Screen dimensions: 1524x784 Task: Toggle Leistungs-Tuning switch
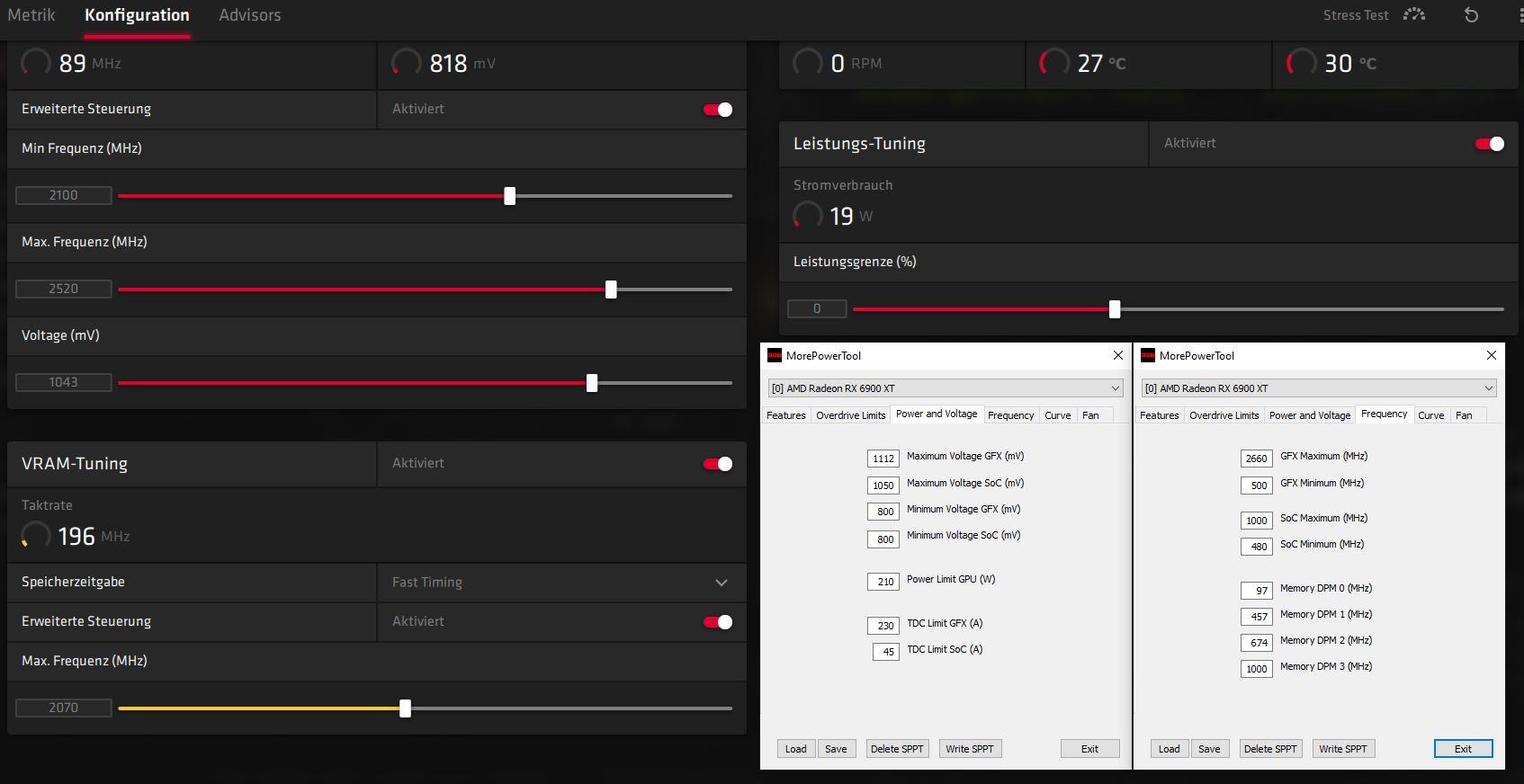(1490, 144)
